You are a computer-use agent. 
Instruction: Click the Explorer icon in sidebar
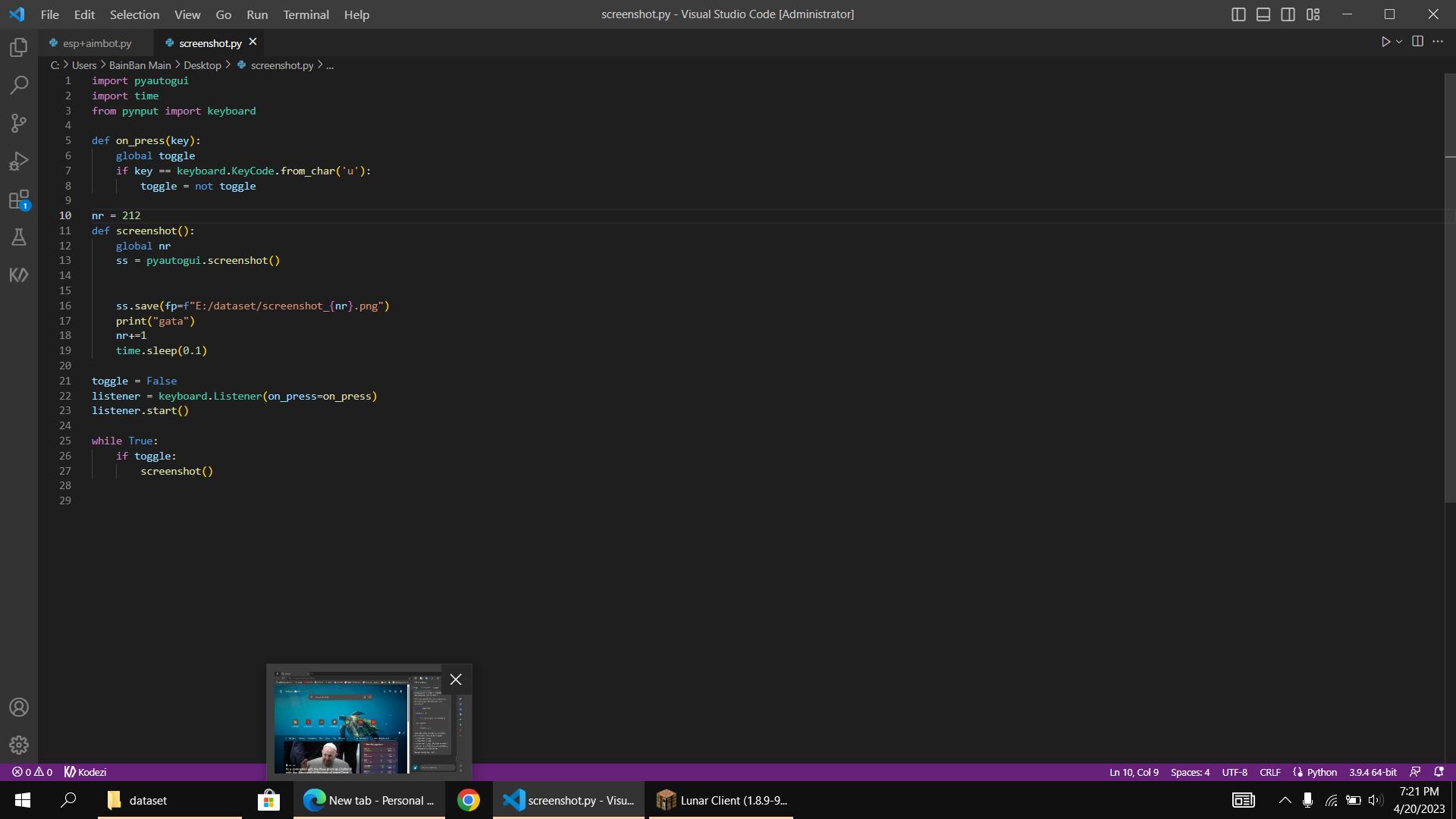pos(18,47)
